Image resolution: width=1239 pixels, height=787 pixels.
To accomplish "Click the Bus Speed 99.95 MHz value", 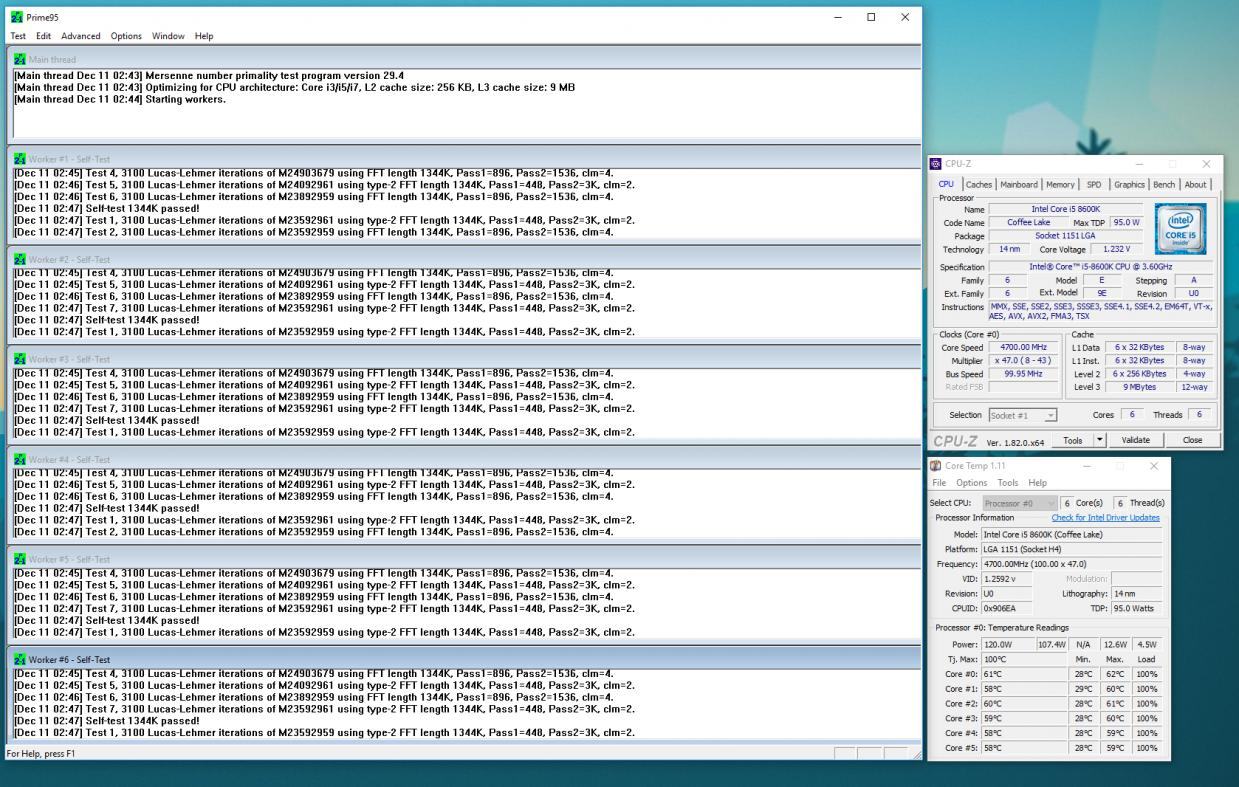I will (x=1023, y=373).
